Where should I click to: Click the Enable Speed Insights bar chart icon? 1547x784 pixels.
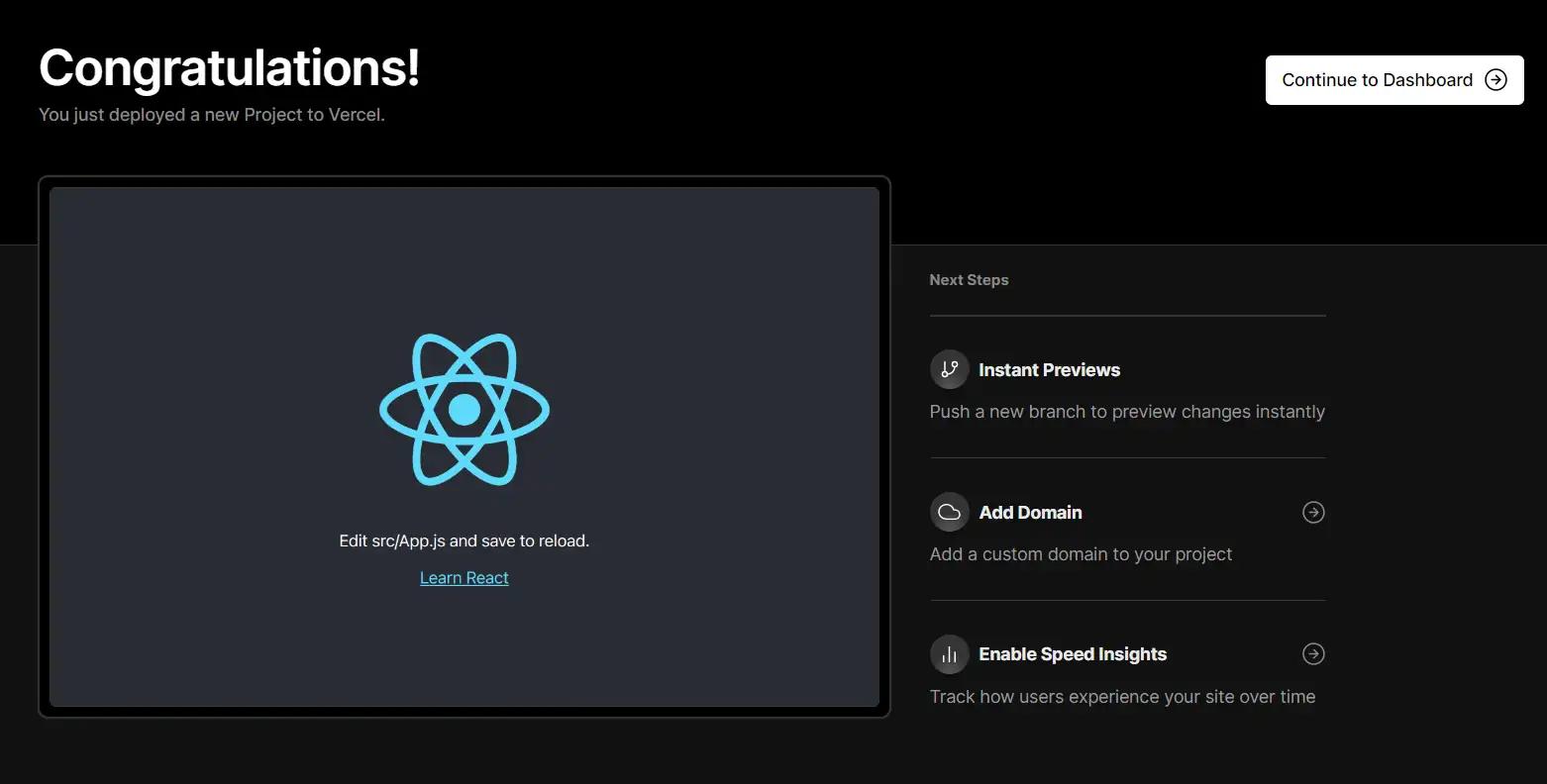click(950, 654)
